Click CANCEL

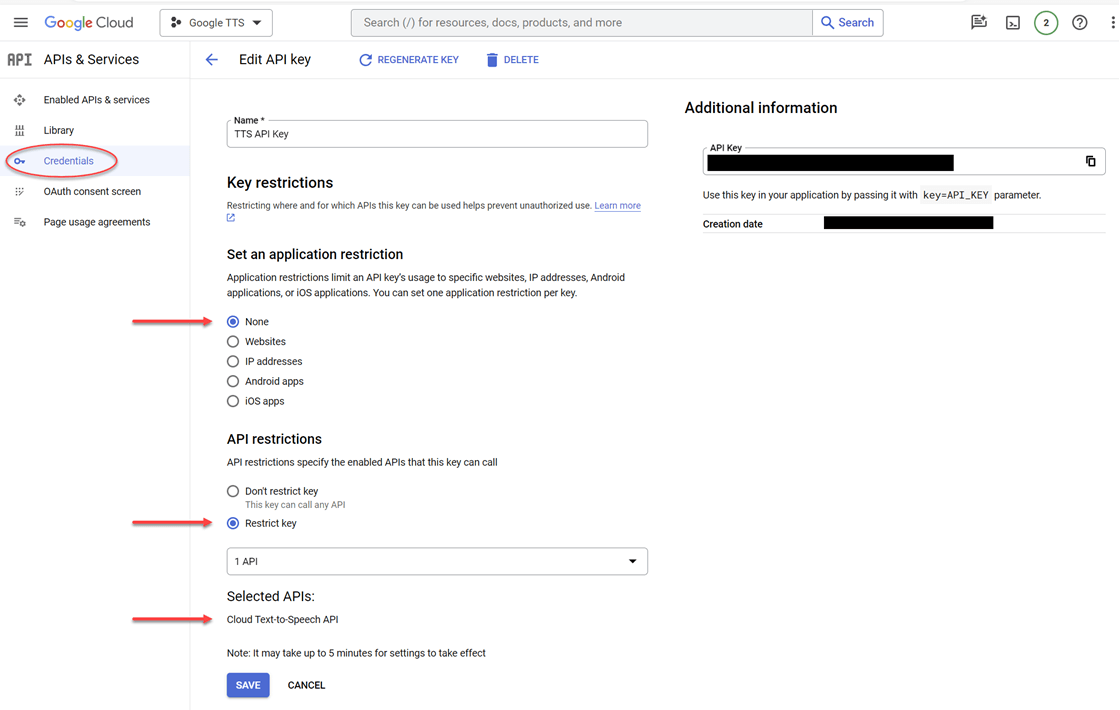tap(306, 686)
